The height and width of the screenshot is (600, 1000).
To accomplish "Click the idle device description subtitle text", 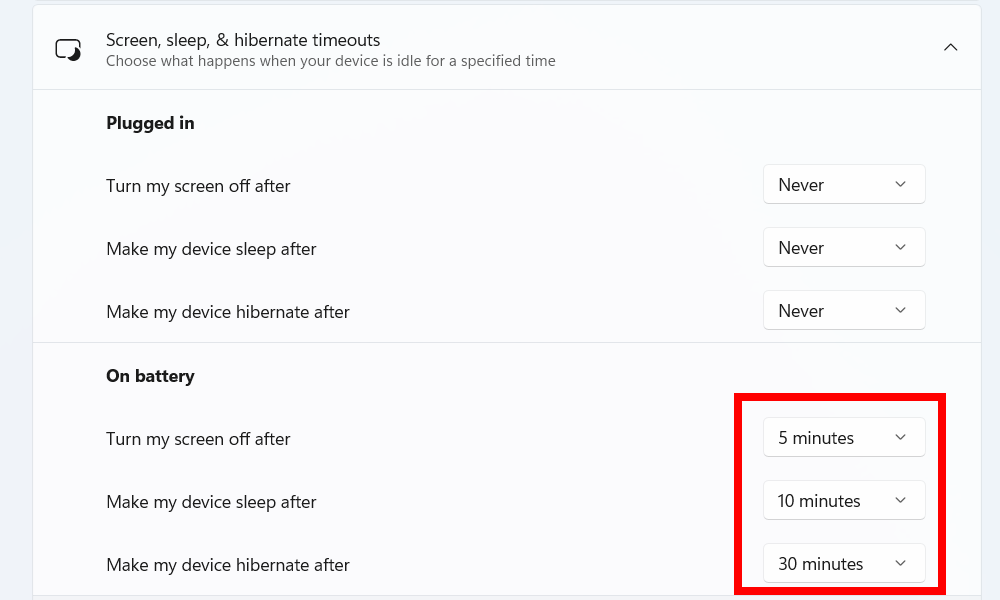I will (x=330, y=61).
